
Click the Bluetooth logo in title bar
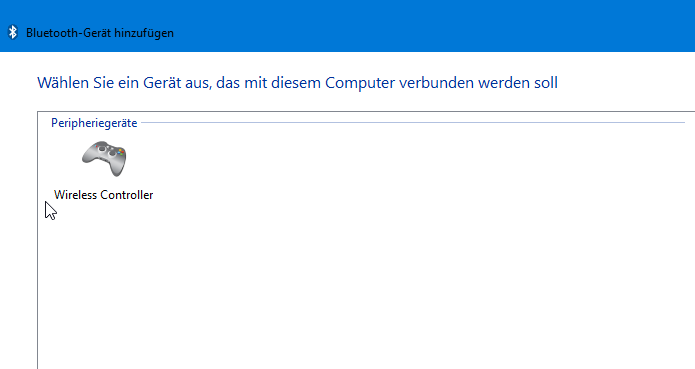13,32
